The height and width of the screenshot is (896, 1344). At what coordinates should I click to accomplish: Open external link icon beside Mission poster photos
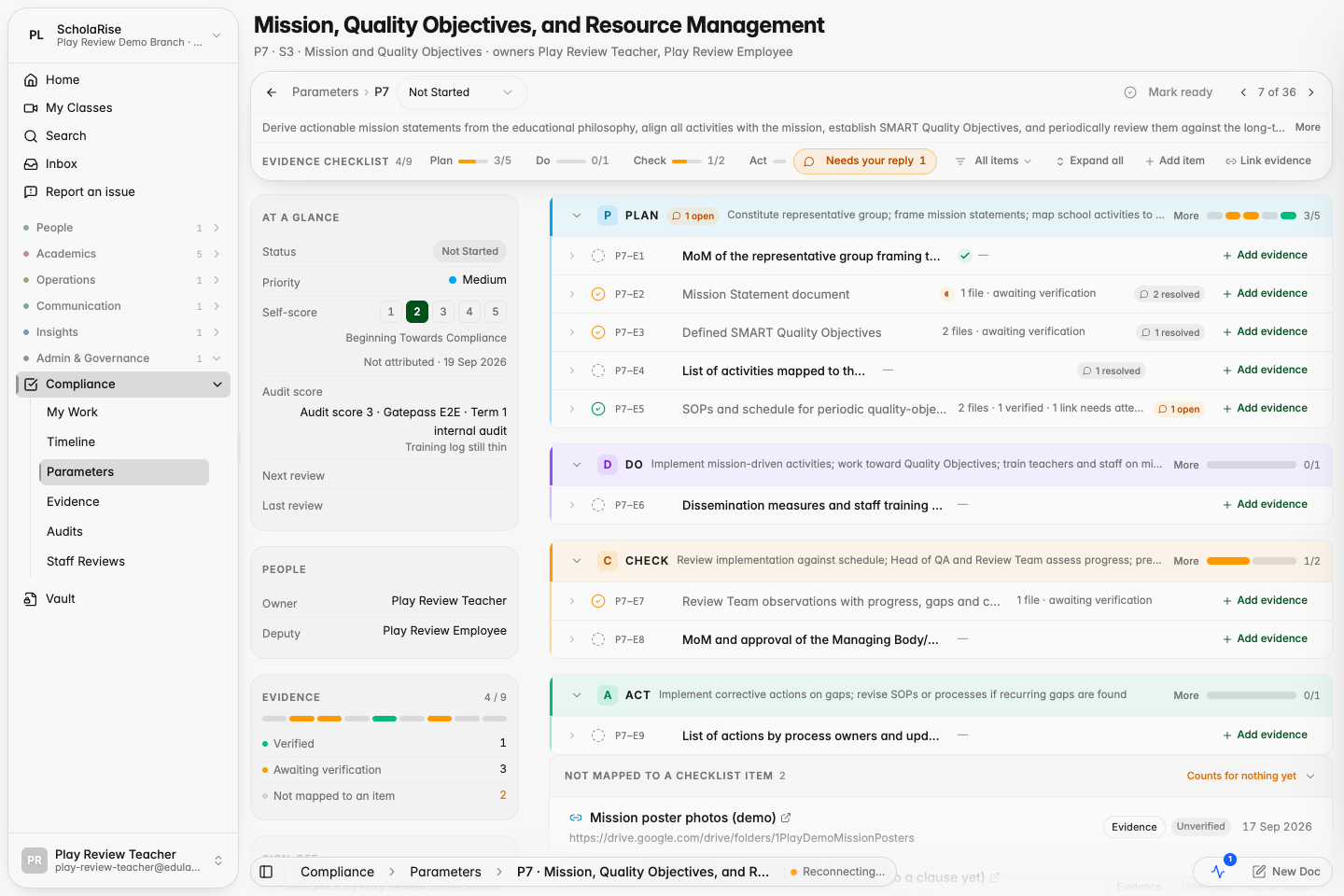pos(786,818)
